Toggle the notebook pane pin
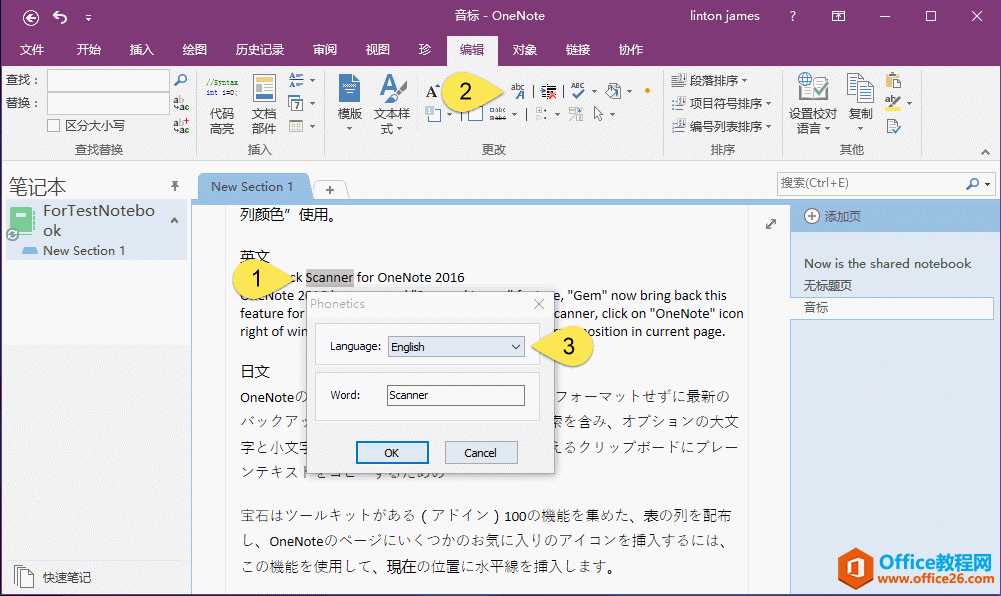The height and width of the screenshot is (596, 1001). click(x=175, y=186)
